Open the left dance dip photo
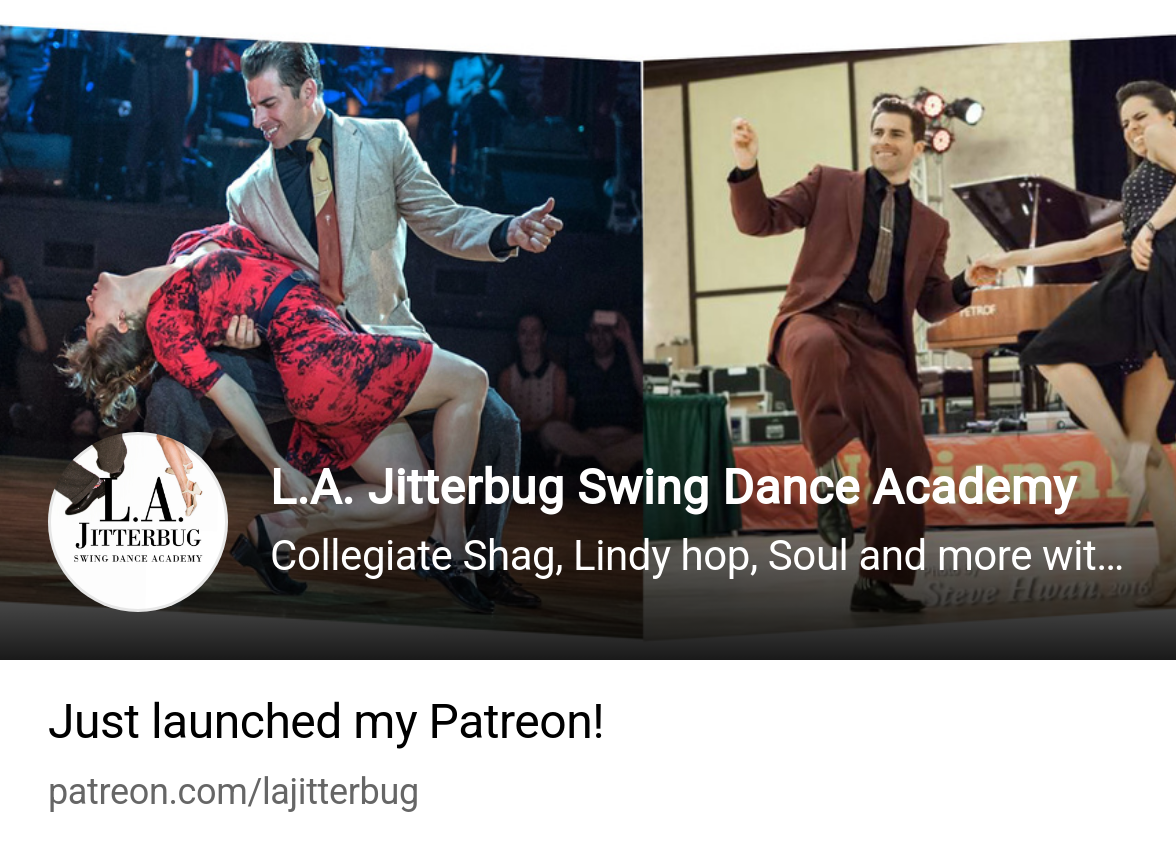Image resolution: width=1176 pixels, height=852 pixels. click(321, 334)
